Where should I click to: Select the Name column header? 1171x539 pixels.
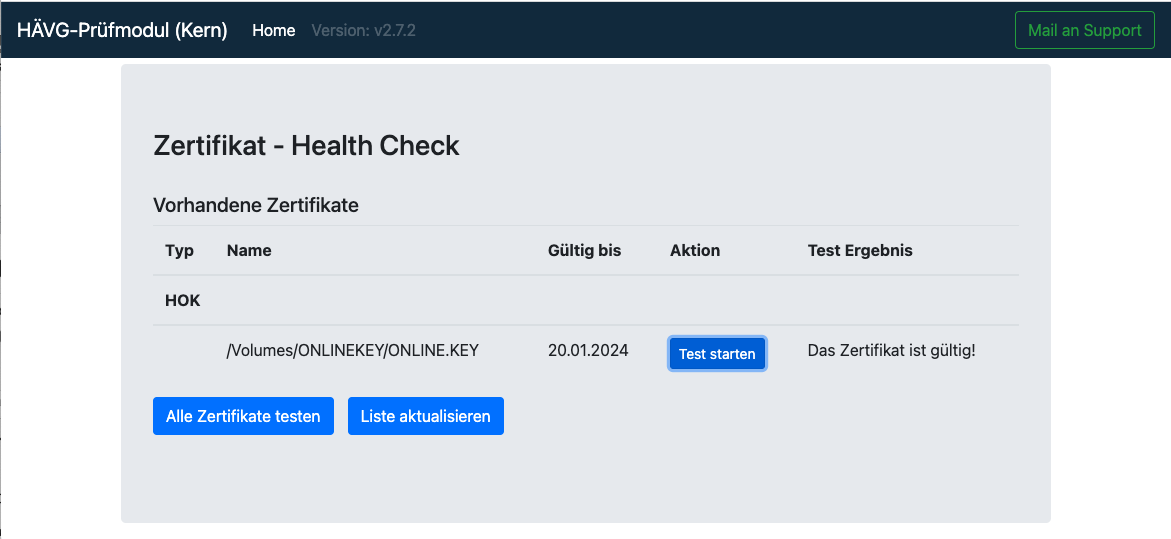tap(249, 251)
